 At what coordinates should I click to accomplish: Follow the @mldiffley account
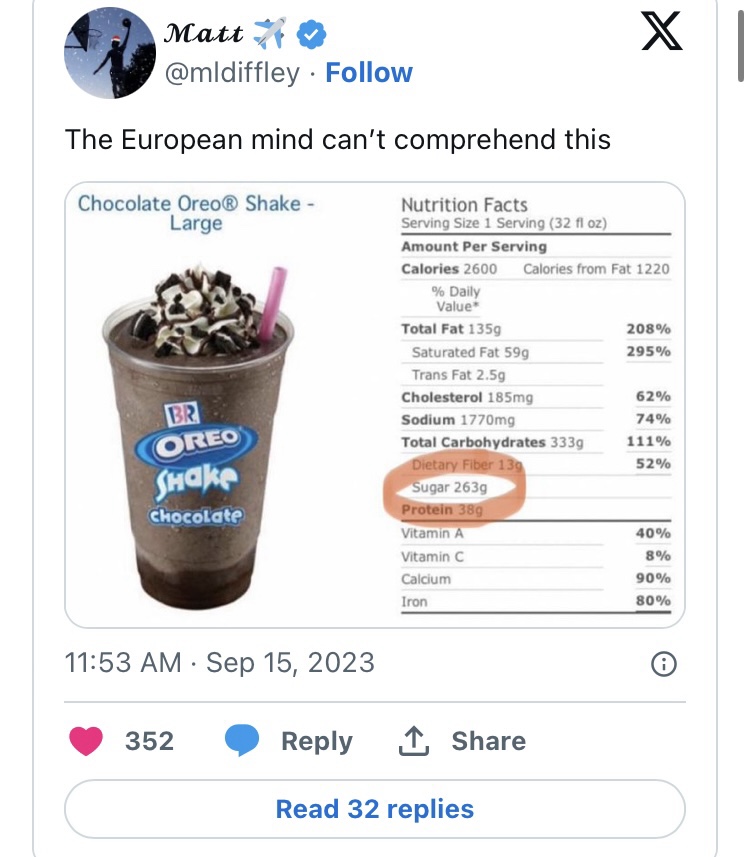pyautogui.click(x=369, y=73)
